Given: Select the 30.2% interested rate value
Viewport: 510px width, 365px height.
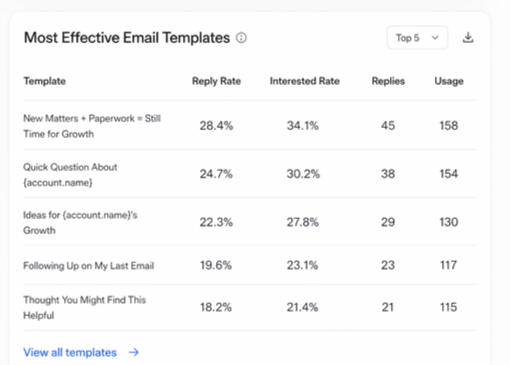Looking at the screenshot, I should pos(303,174).
